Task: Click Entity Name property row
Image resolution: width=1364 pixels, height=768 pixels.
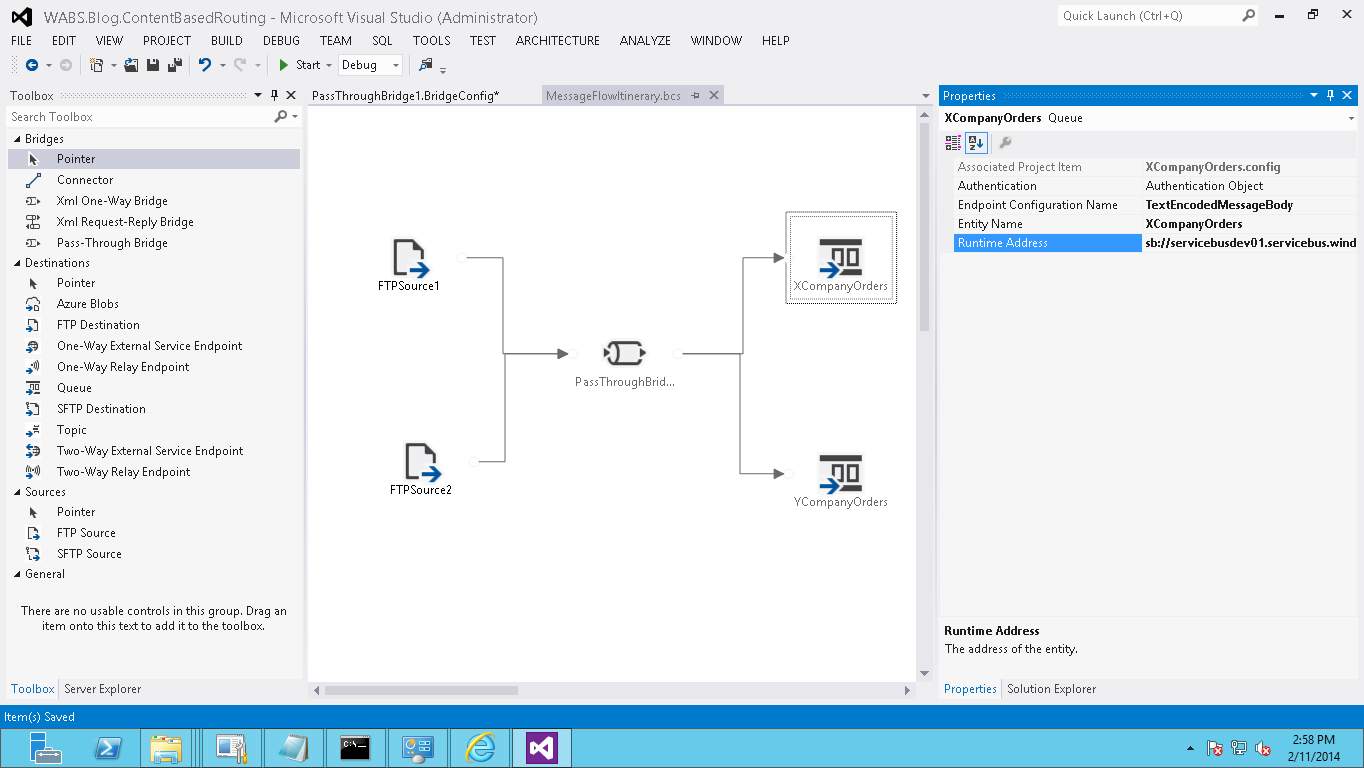Action: (1155, 224)
